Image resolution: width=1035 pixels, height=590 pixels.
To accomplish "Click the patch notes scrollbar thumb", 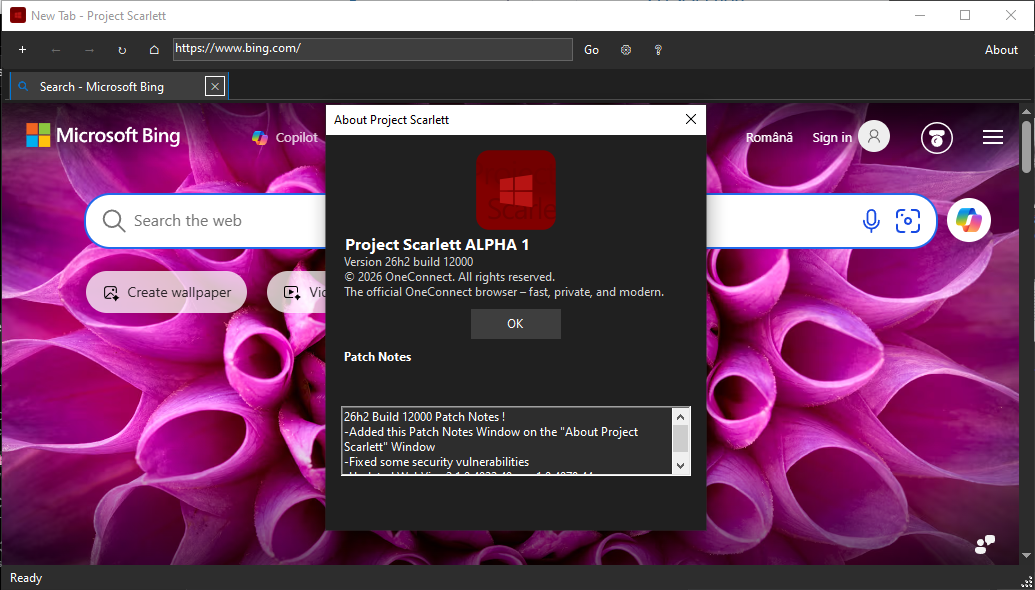I will pyautogui.click(x=681, y=438).
